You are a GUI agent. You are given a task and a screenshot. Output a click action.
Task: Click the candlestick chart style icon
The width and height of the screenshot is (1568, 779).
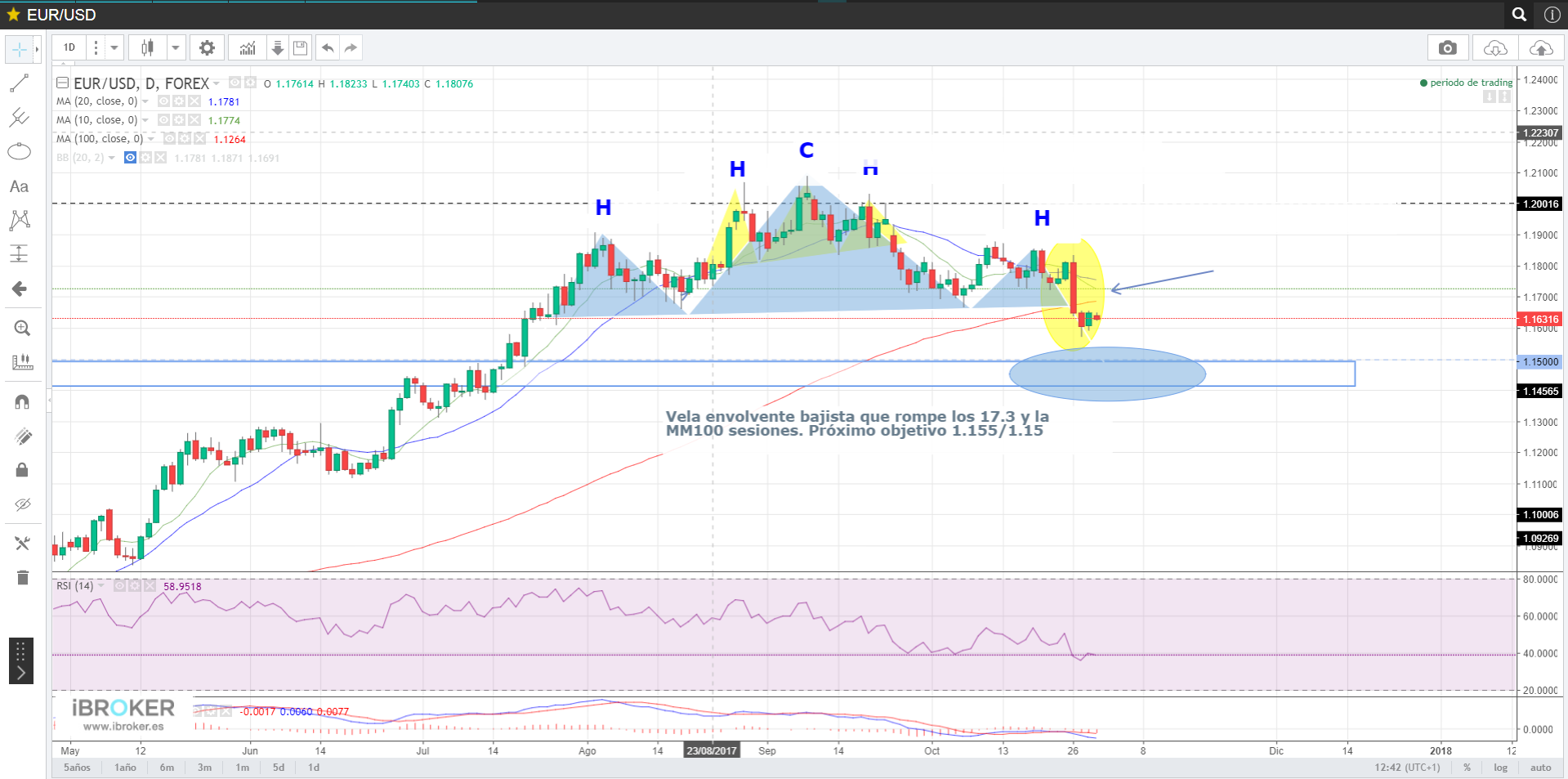(x=147, y=47)
